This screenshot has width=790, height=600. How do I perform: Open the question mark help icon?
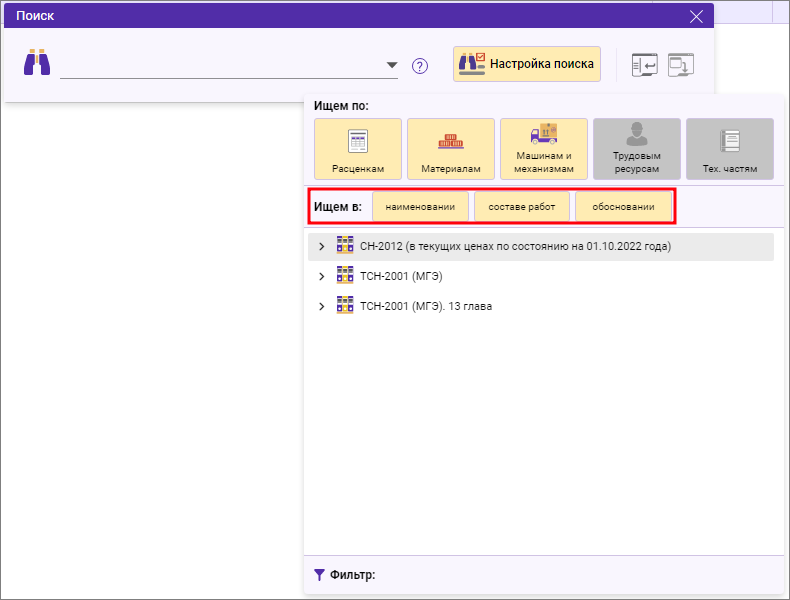pyautogui.click(x=420, y=66)
